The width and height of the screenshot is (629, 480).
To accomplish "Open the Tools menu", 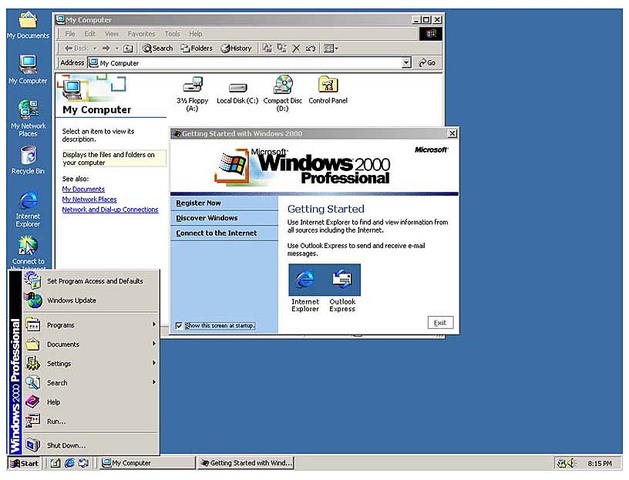I will (172, 34).
